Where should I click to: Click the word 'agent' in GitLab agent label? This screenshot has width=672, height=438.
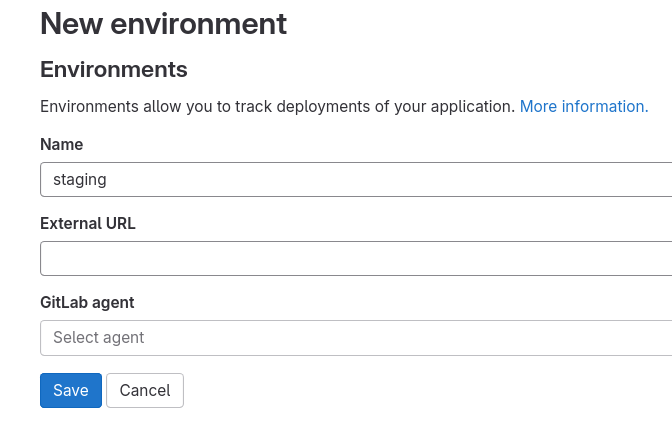[113, 302]
